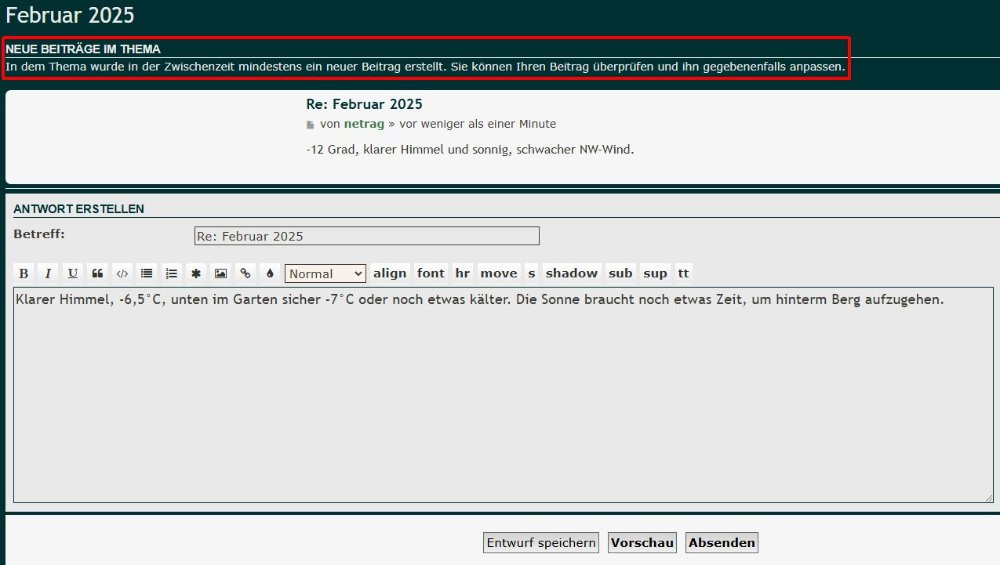Open the netrag user profile link
The width and height of the screenshot is (1000, 565).
364,124
